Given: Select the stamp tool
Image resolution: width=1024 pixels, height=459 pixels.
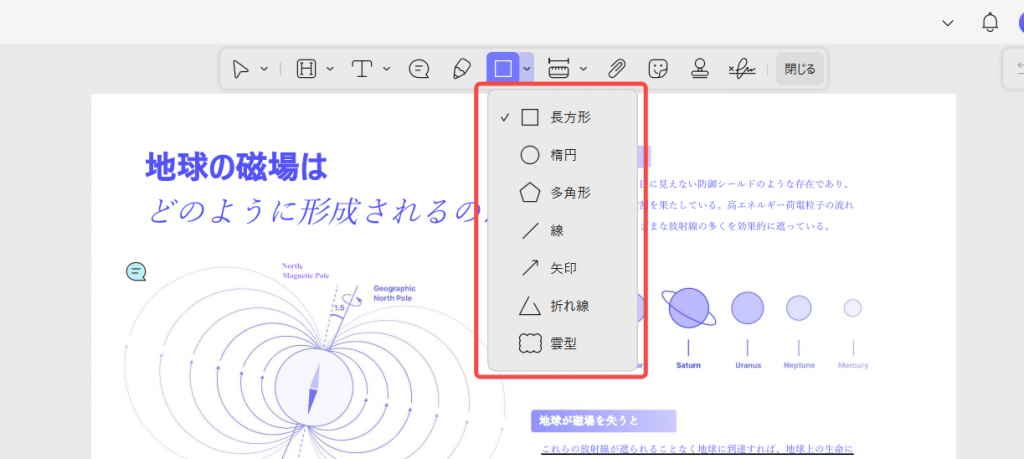Looking at the screenshot, I should [x=700, y=69].
